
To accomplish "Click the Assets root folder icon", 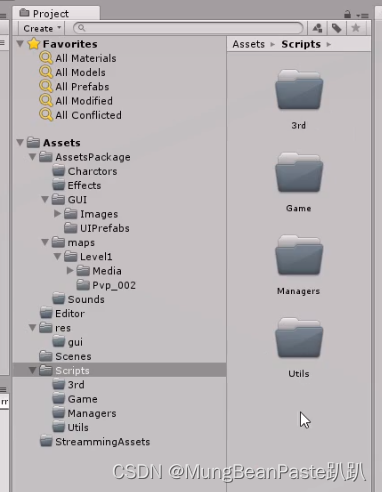I will [33, 142].
